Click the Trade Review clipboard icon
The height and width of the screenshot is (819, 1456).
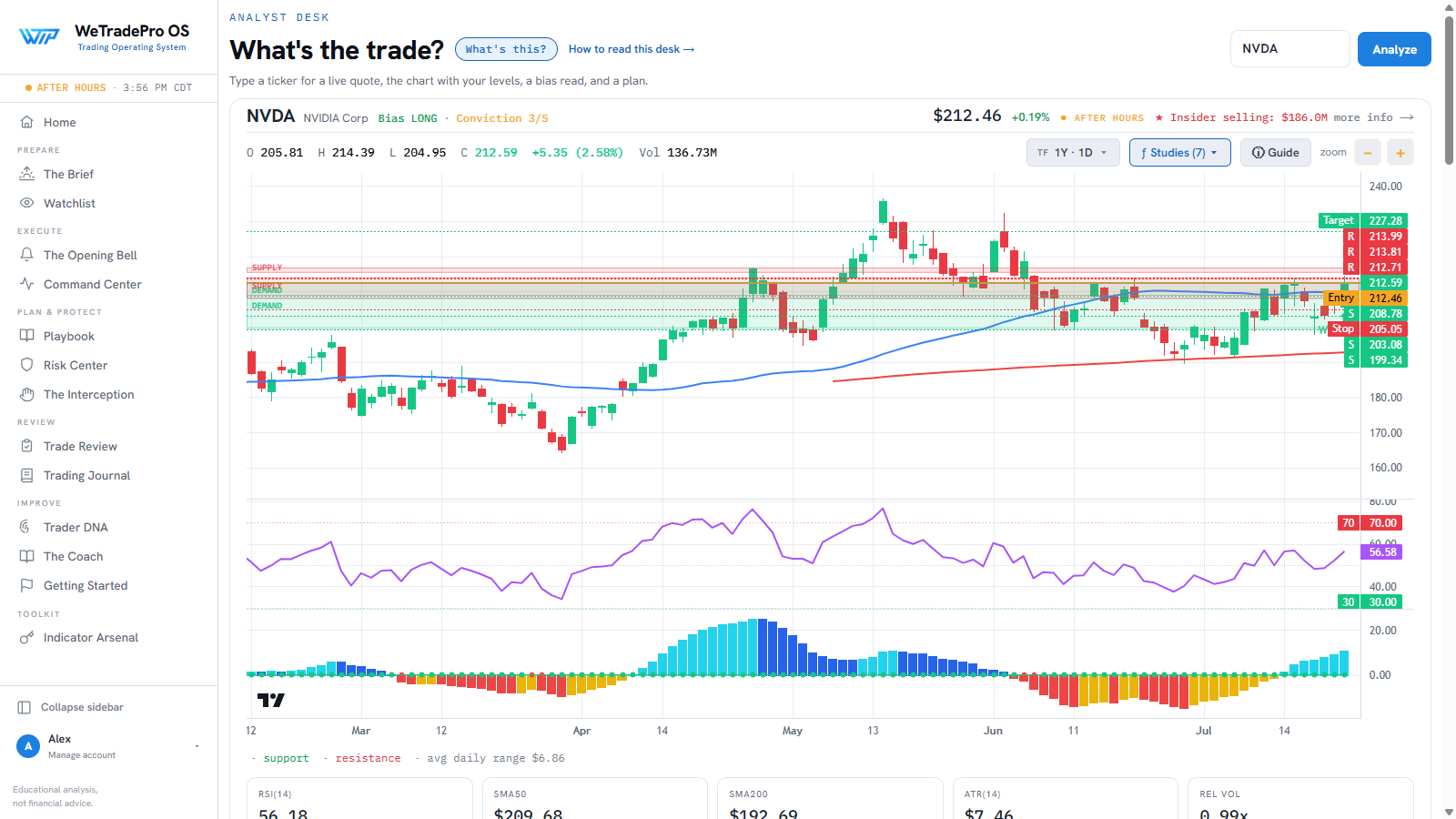point(27,446)
